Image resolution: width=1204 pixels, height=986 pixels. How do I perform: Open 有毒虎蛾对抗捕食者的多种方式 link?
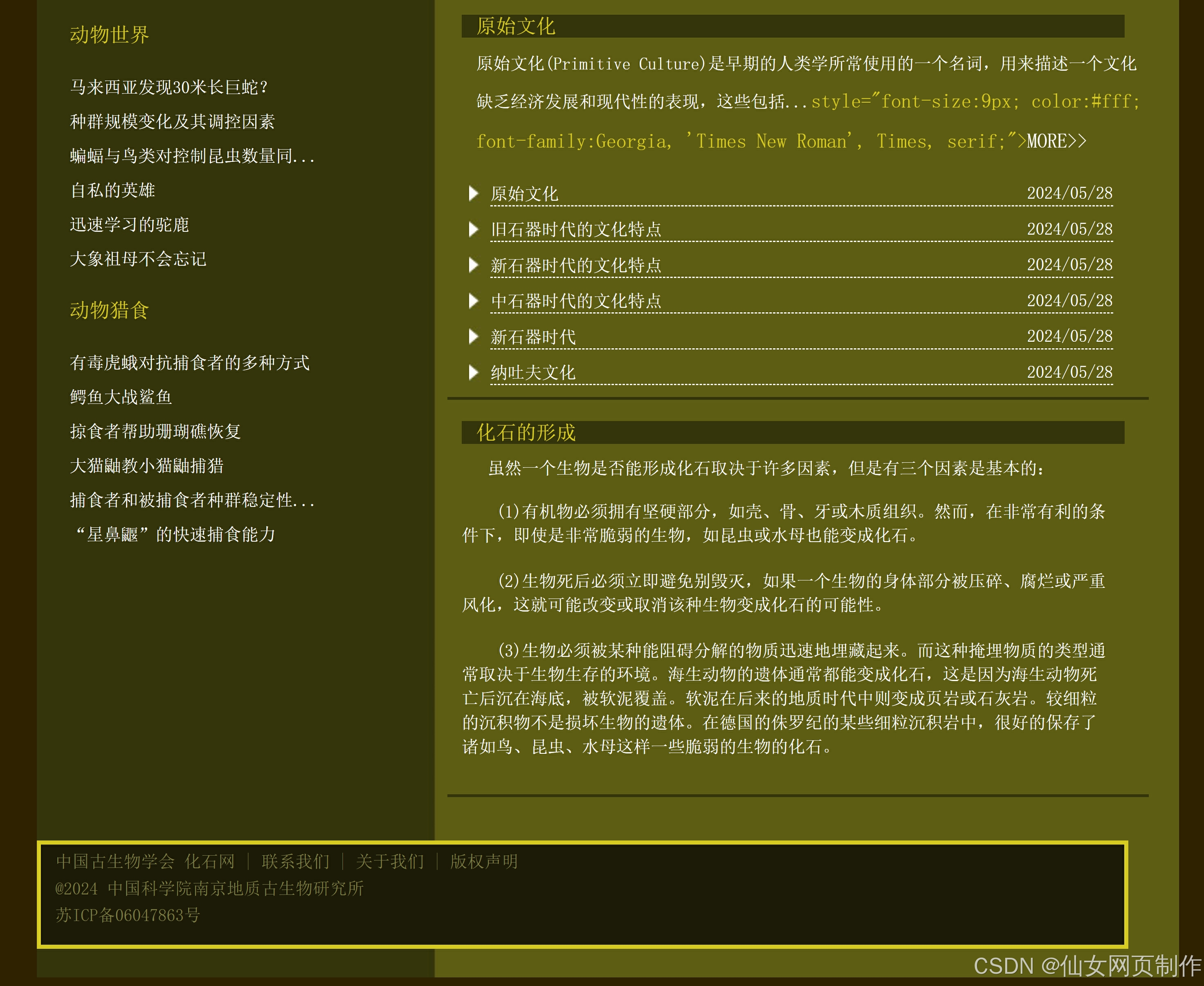pos(190,362)
